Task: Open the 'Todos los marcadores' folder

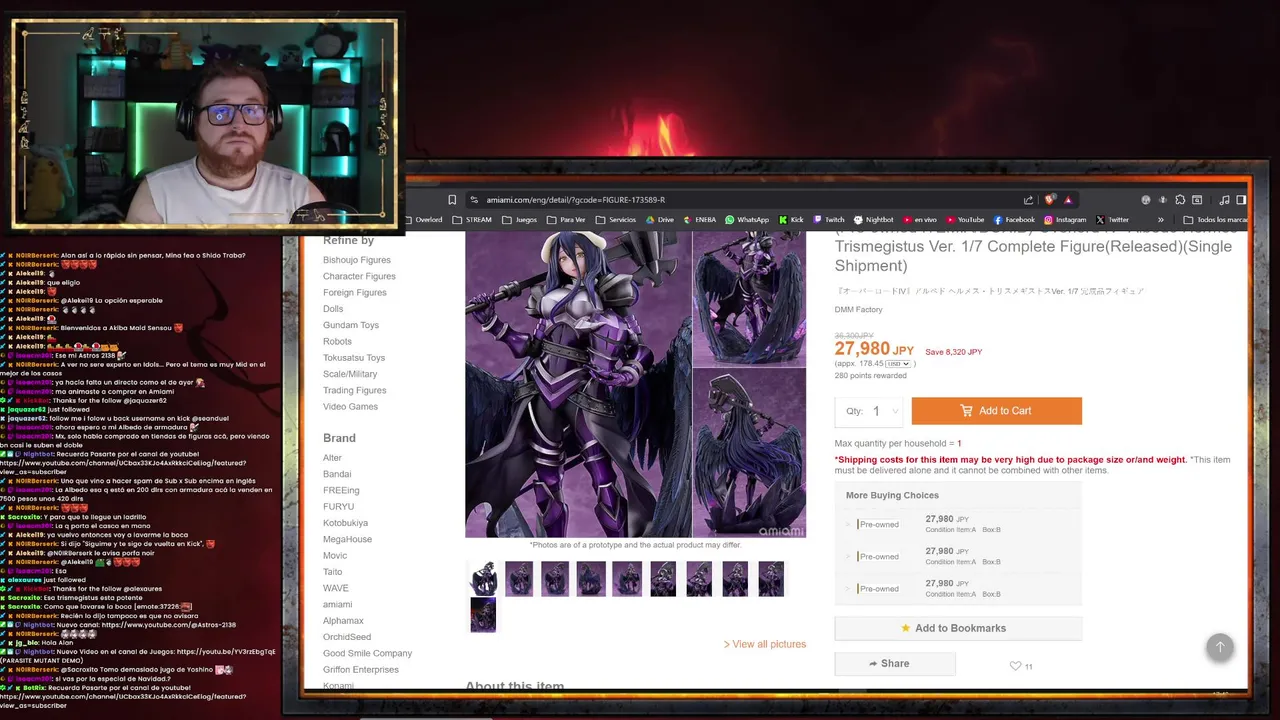Action: [x=1215, y=220]
